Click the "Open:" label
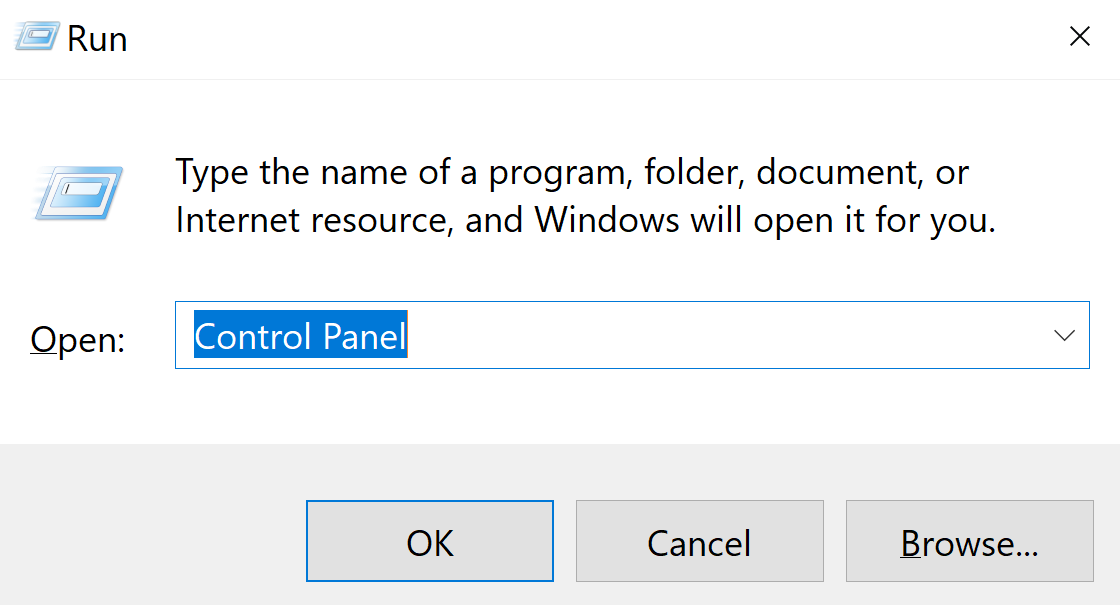 [77, 340]
